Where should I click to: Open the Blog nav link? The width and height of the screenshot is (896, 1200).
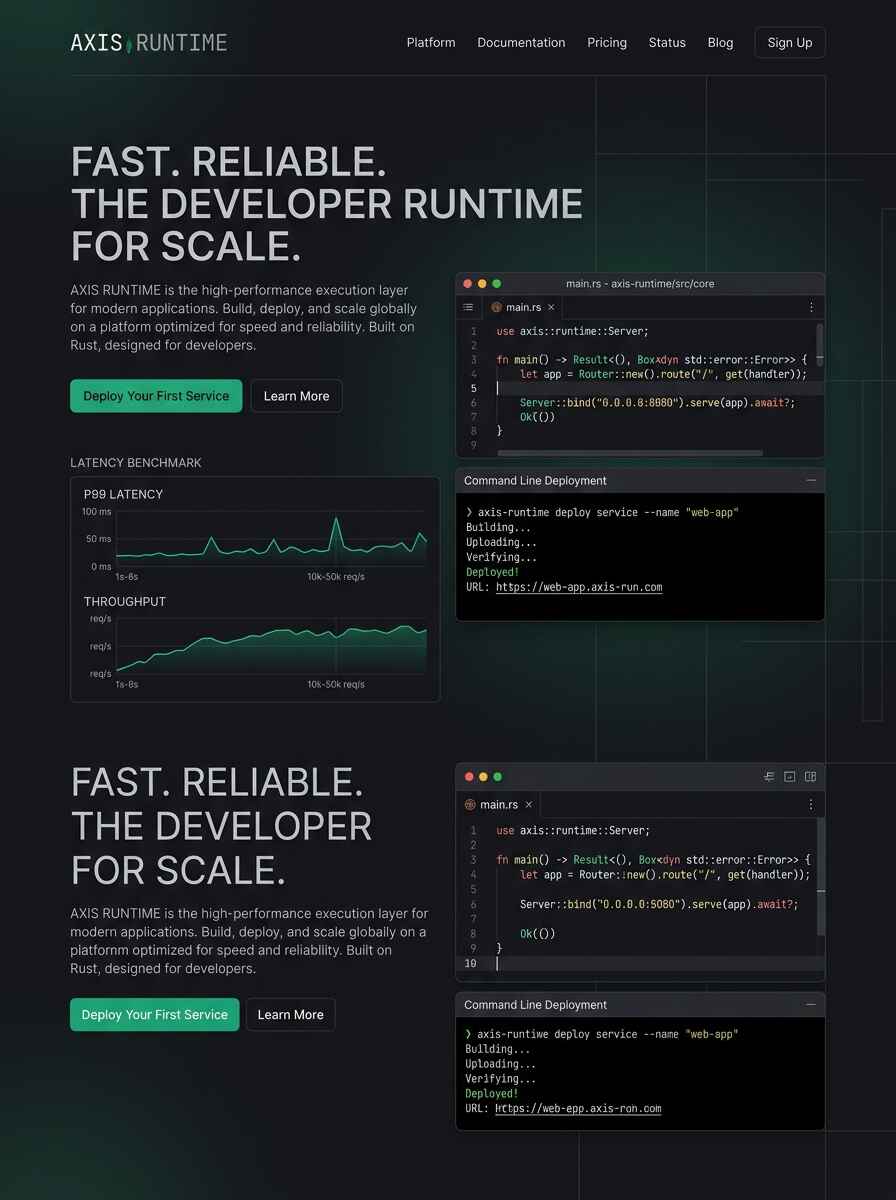(x=720, y=42)
